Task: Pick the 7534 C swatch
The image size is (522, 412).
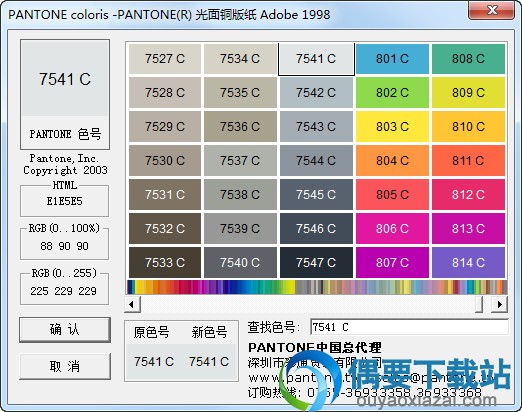Action: [x=240, y=59]
